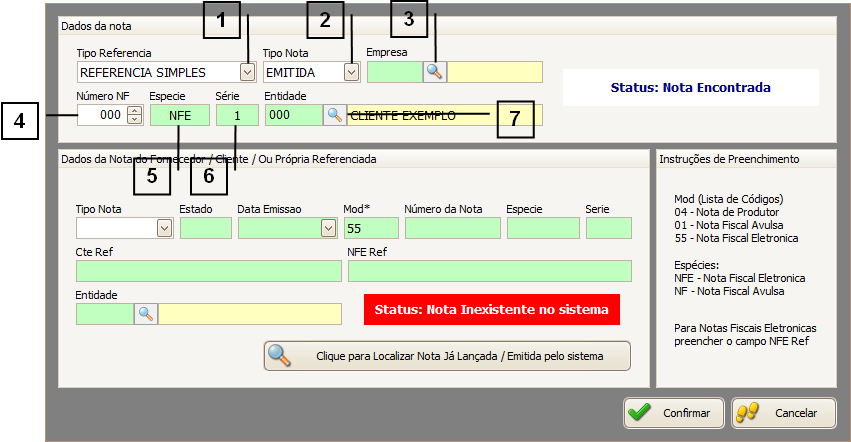Focus the Número da Nota field
This screenshot has height=442, width=851.
(452, 228)
